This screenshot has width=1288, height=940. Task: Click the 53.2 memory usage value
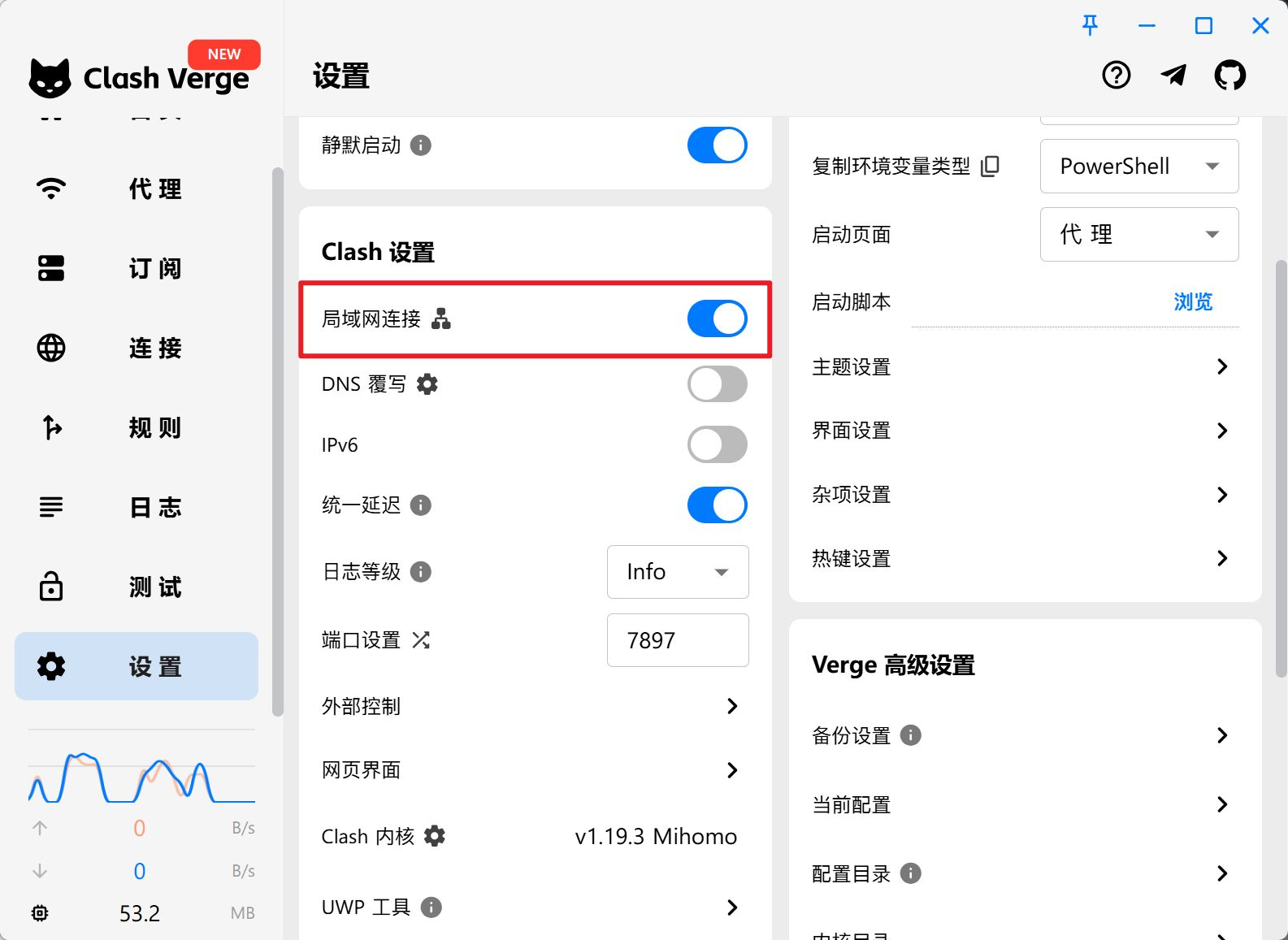140,913
